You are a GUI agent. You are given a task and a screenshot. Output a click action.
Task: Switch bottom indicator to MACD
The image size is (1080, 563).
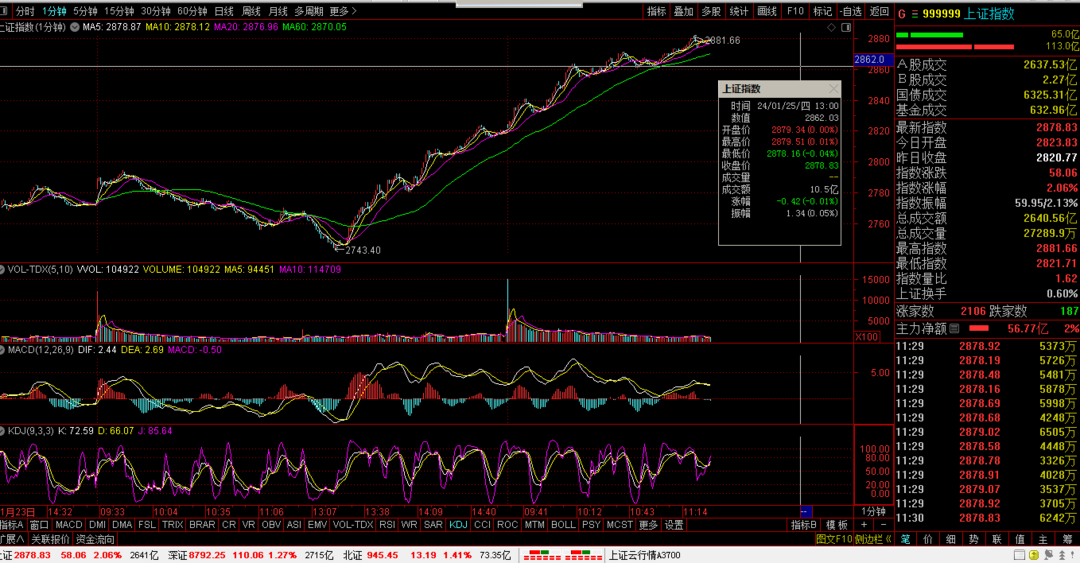69,525
